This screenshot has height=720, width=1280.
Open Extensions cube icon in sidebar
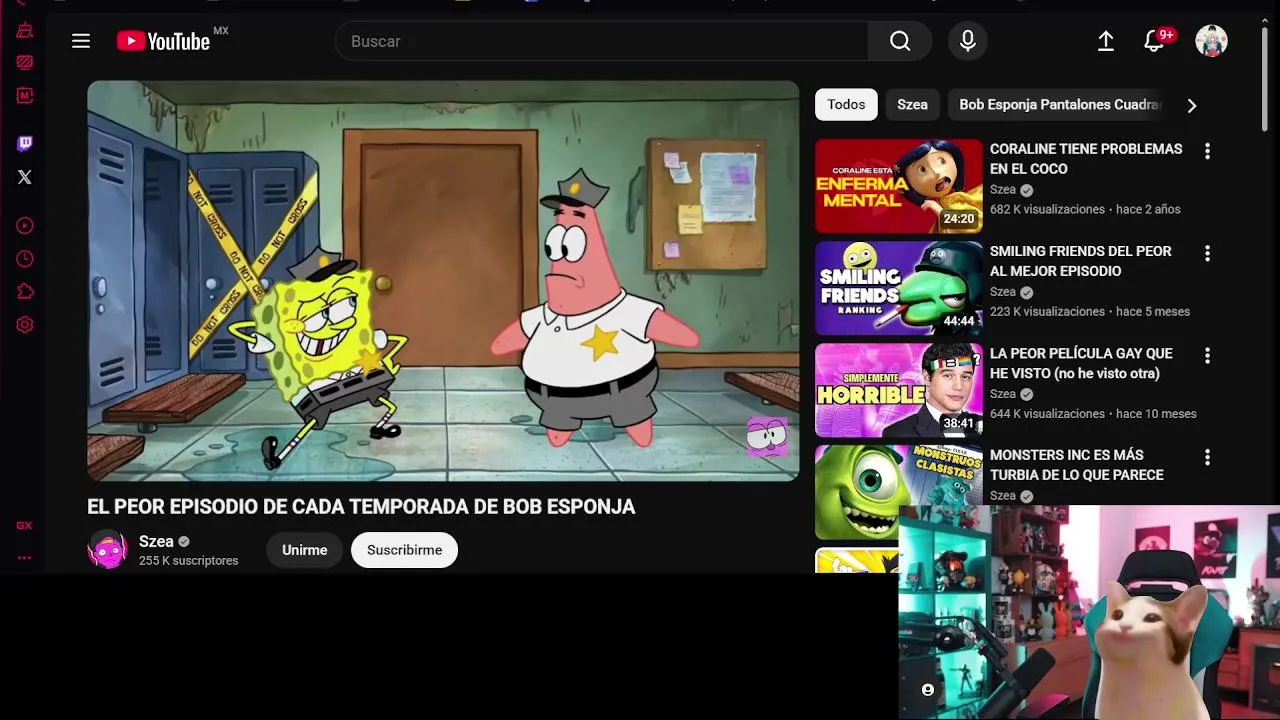(x=25, y=292)
